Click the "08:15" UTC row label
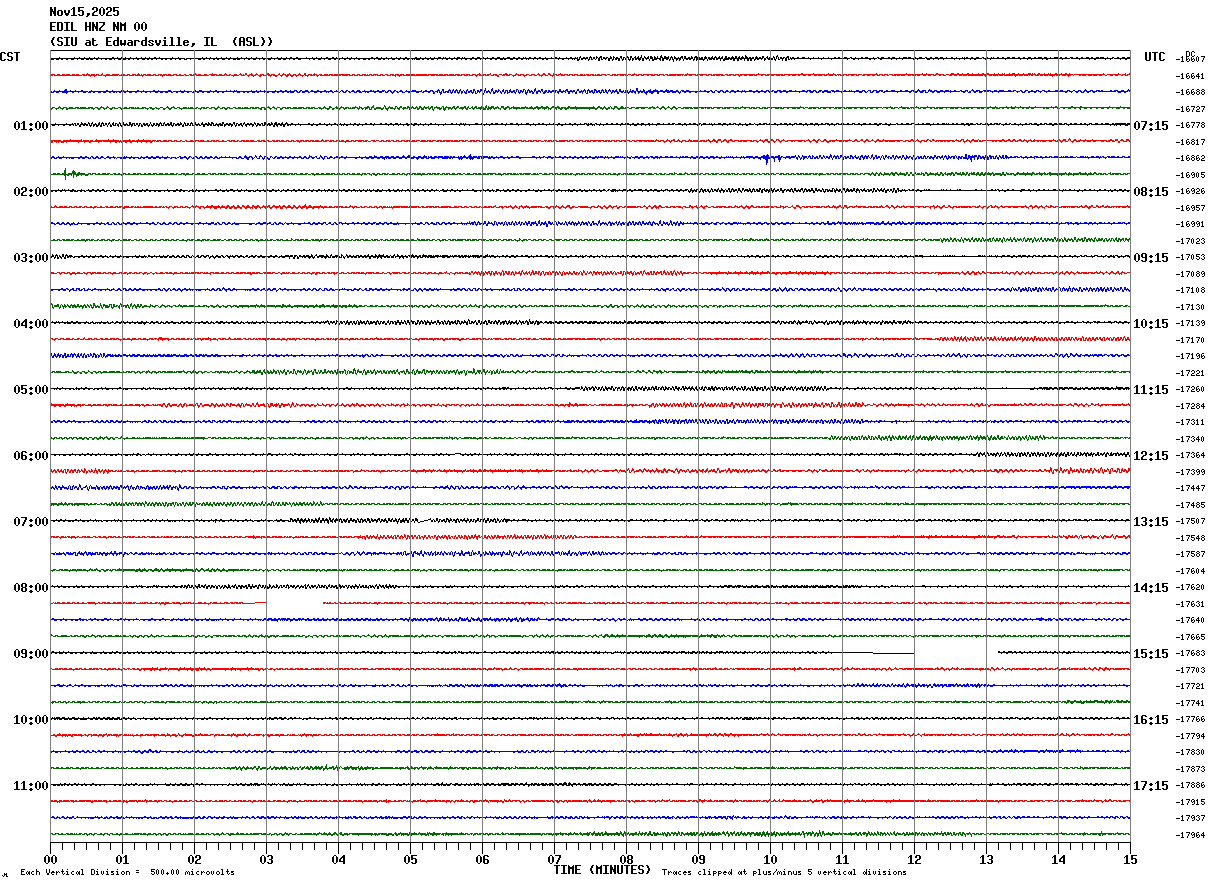The image size is (1210, 886). [1151, 192]
